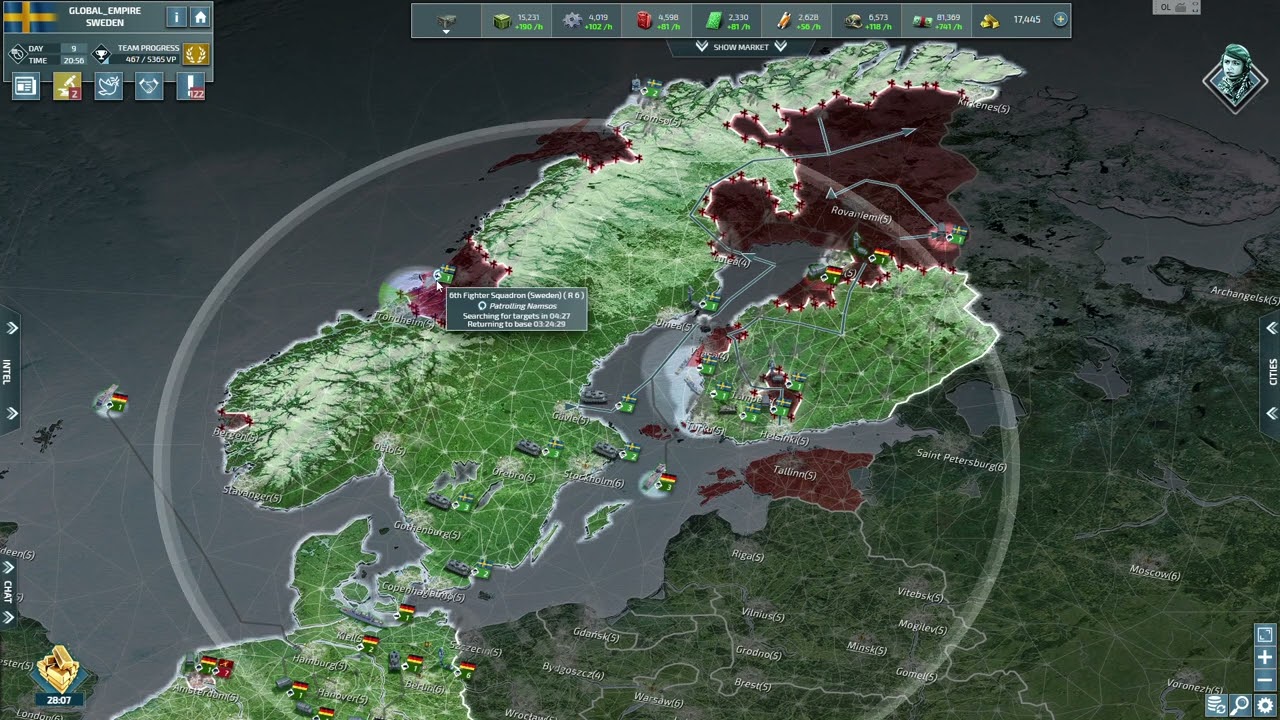Viewport: 1280px width, 720px height.
Task: Open the game info button
Action: tap(176, 17)
